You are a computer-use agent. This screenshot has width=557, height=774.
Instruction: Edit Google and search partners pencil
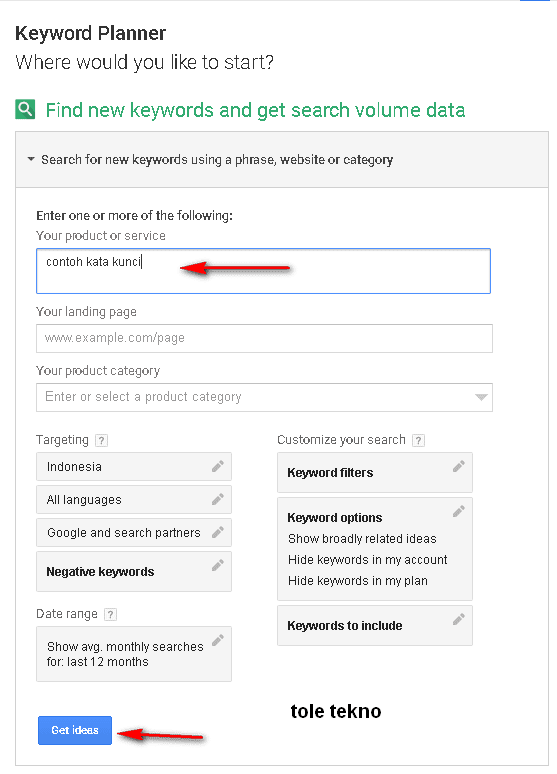click(218, 532)
